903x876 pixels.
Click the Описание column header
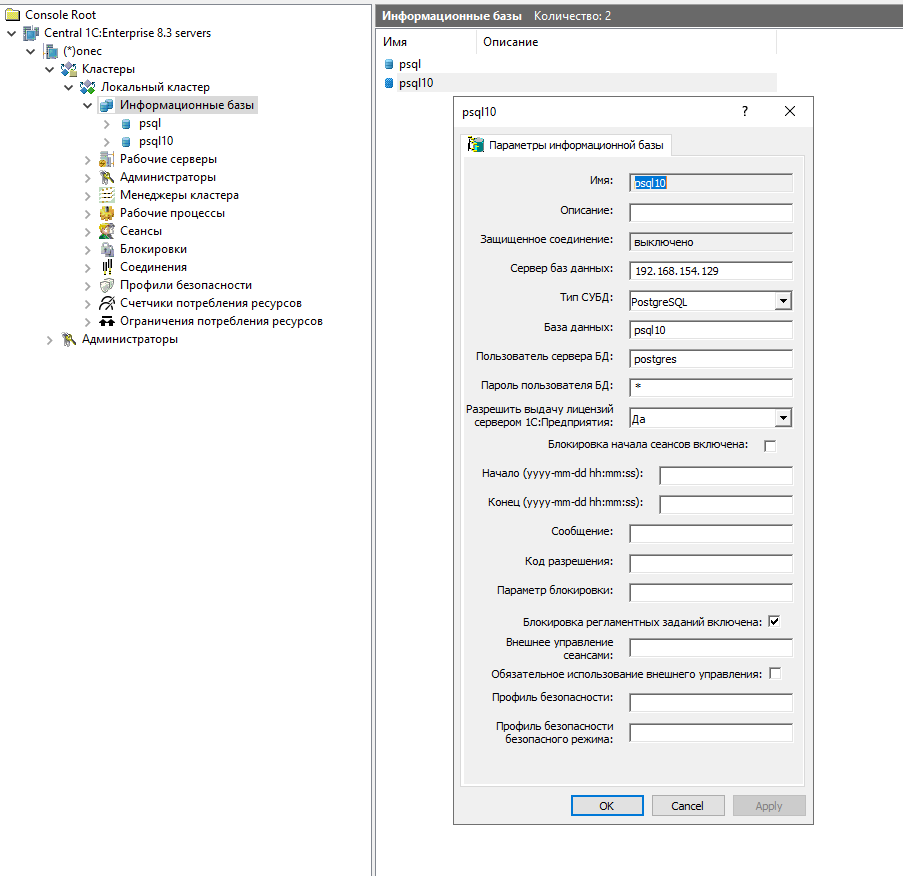coord(627,42)
